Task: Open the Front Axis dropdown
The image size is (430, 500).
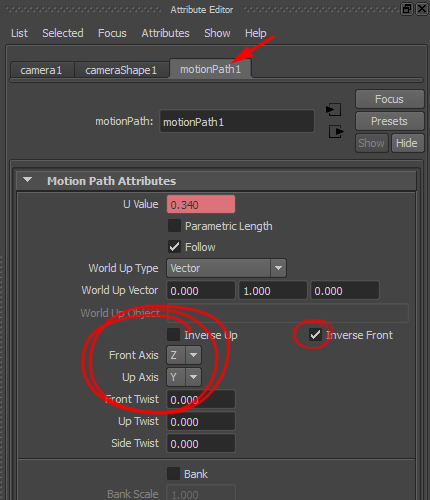Action: 184,355
